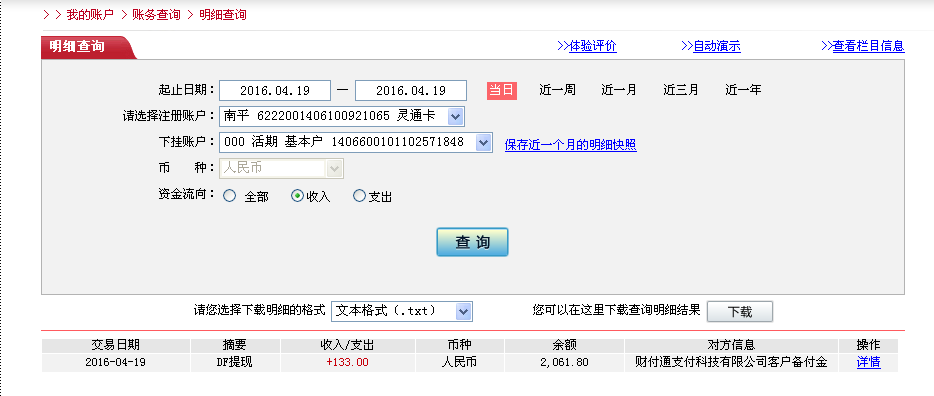The image size is (934, 396).
Task: Choose the 近一周 date range
Action: point(558,90)
